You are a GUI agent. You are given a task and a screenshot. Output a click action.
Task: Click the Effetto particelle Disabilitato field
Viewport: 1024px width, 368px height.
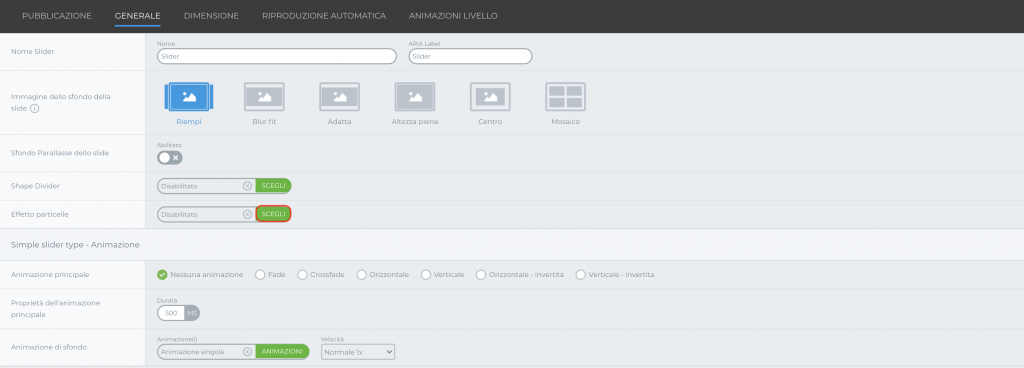[206, 214]
